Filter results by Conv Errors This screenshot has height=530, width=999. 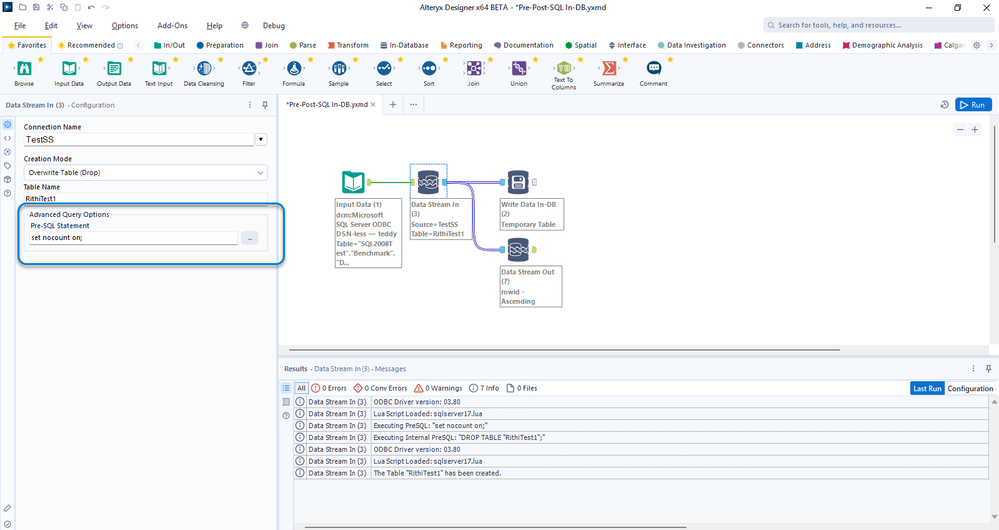380,388
